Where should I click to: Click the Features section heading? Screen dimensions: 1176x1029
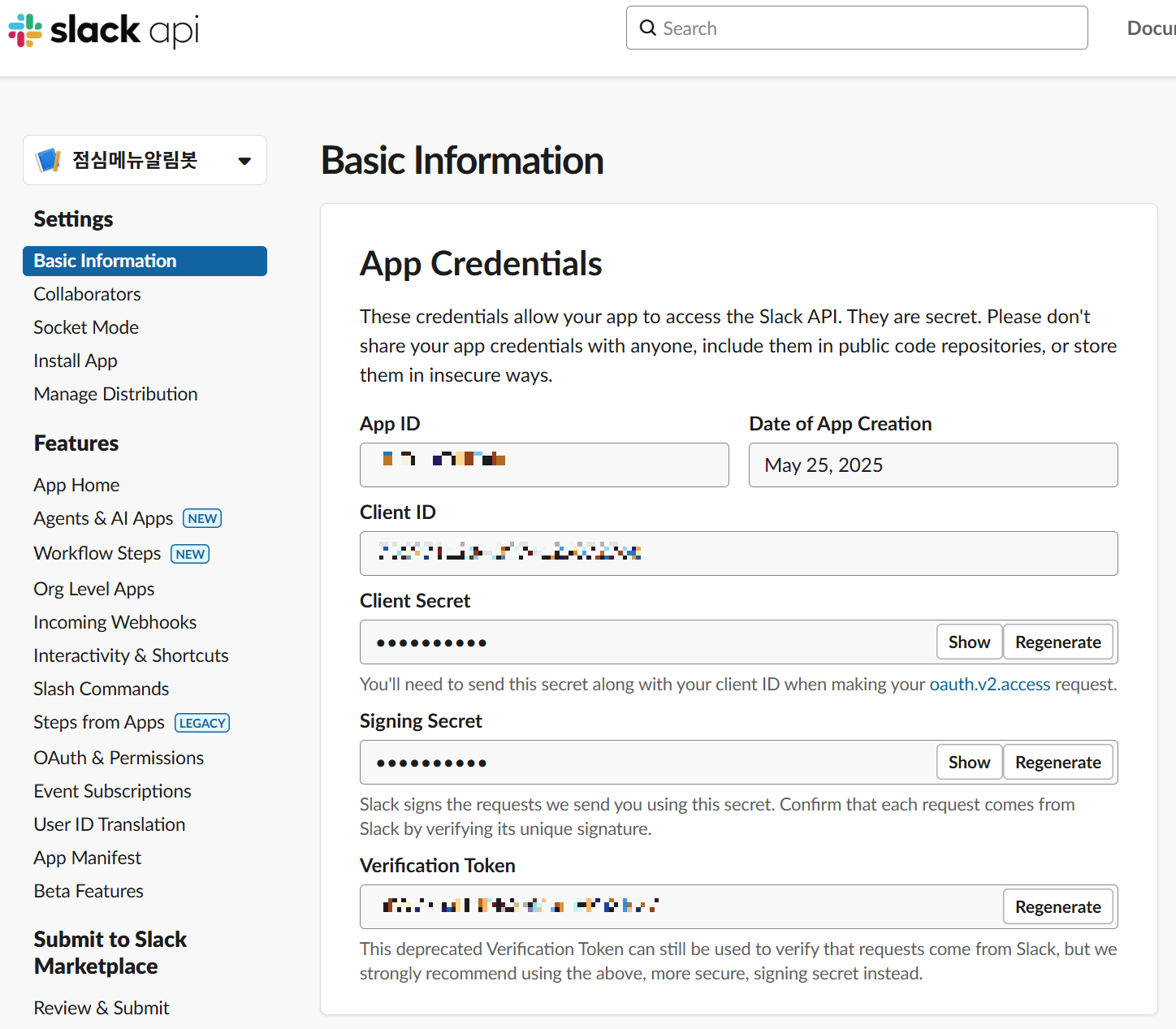tap(76, 443)
